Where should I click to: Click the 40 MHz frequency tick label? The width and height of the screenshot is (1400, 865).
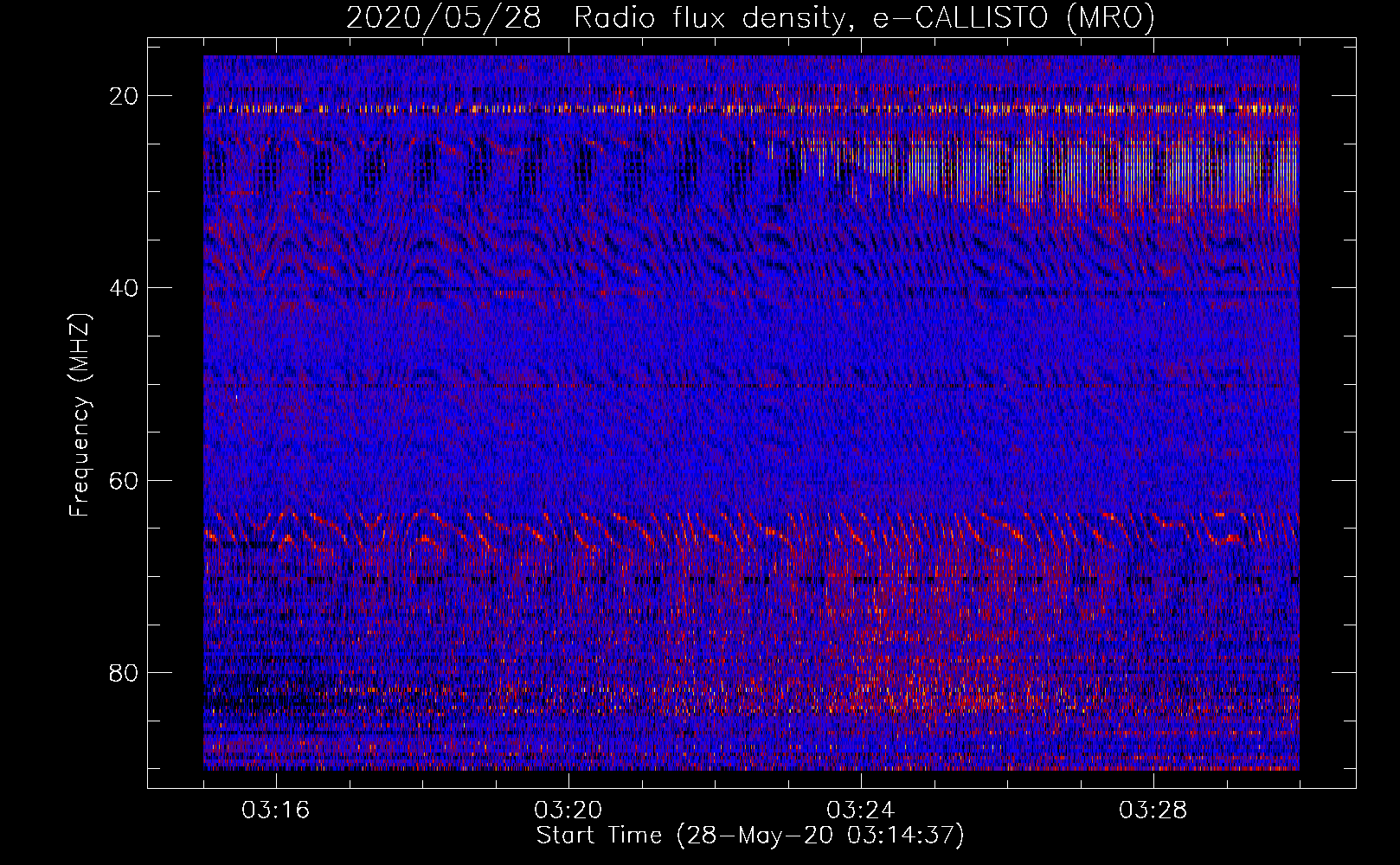click(x=125, y=288)
